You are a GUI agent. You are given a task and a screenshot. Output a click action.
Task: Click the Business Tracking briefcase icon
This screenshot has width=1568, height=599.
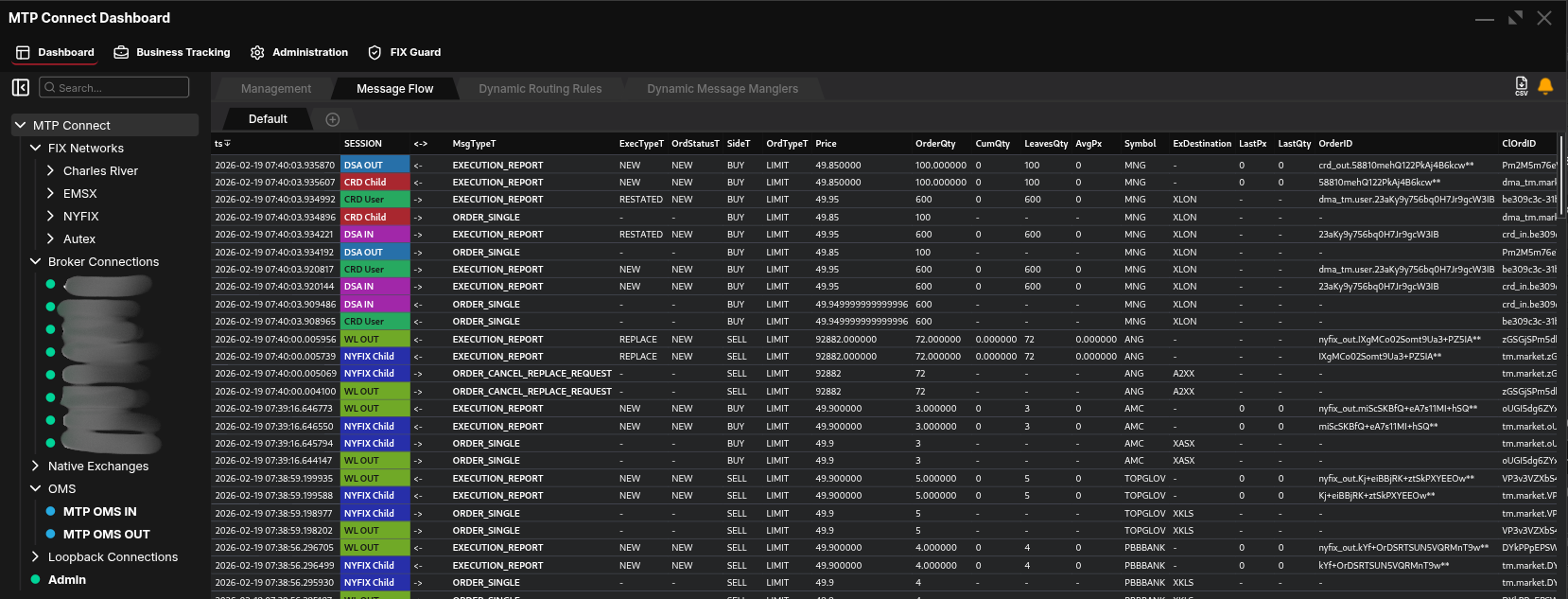[x=121, y=53]
